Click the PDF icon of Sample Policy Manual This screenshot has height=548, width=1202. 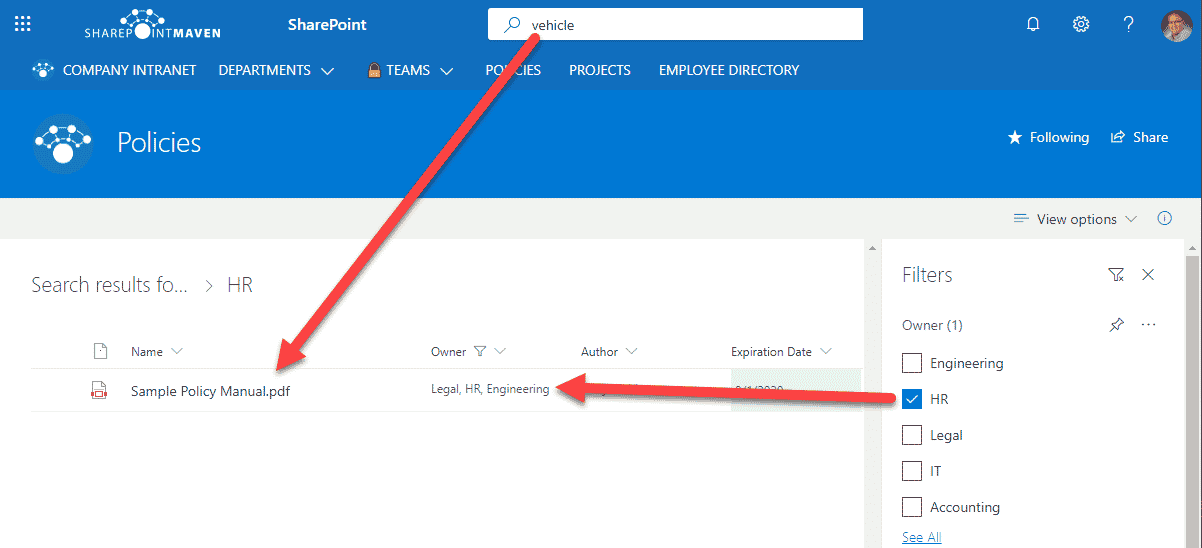tap(99, 391)
